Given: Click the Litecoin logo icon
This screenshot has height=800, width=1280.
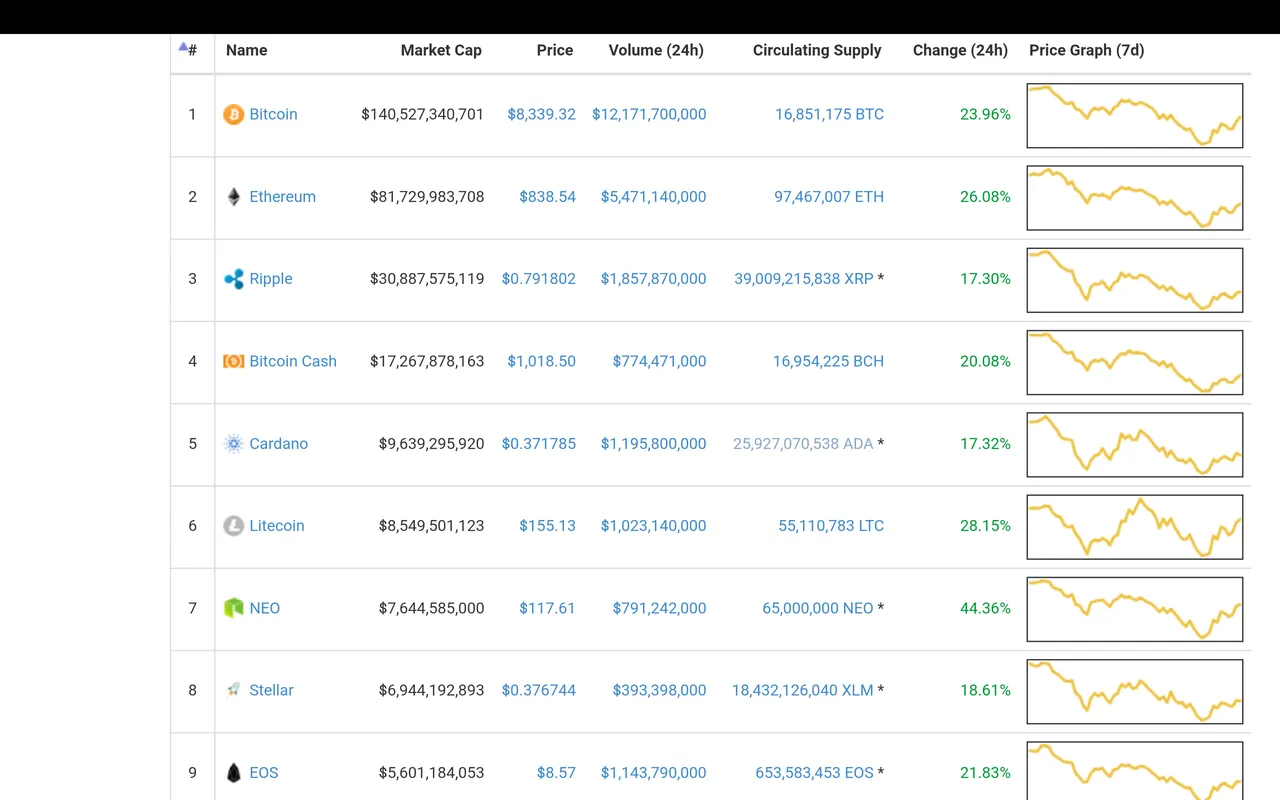Looking at the screenshot, I should (x=233, y=526).
